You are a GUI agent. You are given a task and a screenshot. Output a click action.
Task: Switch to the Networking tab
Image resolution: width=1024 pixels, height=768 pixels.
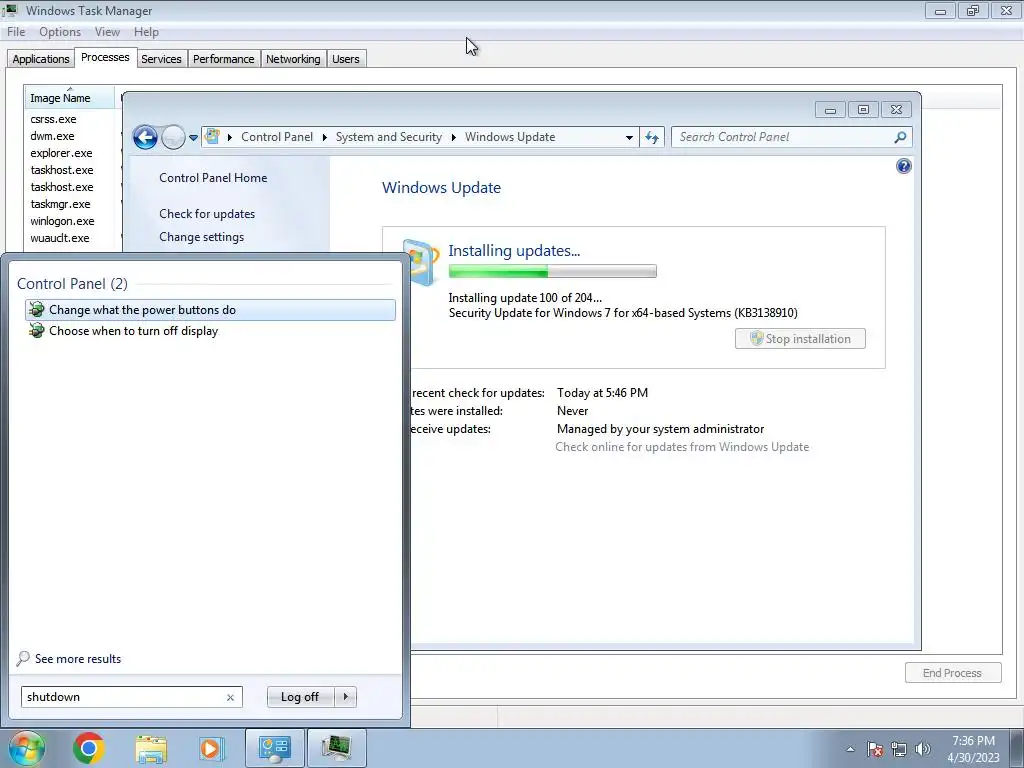coord(293,59)
